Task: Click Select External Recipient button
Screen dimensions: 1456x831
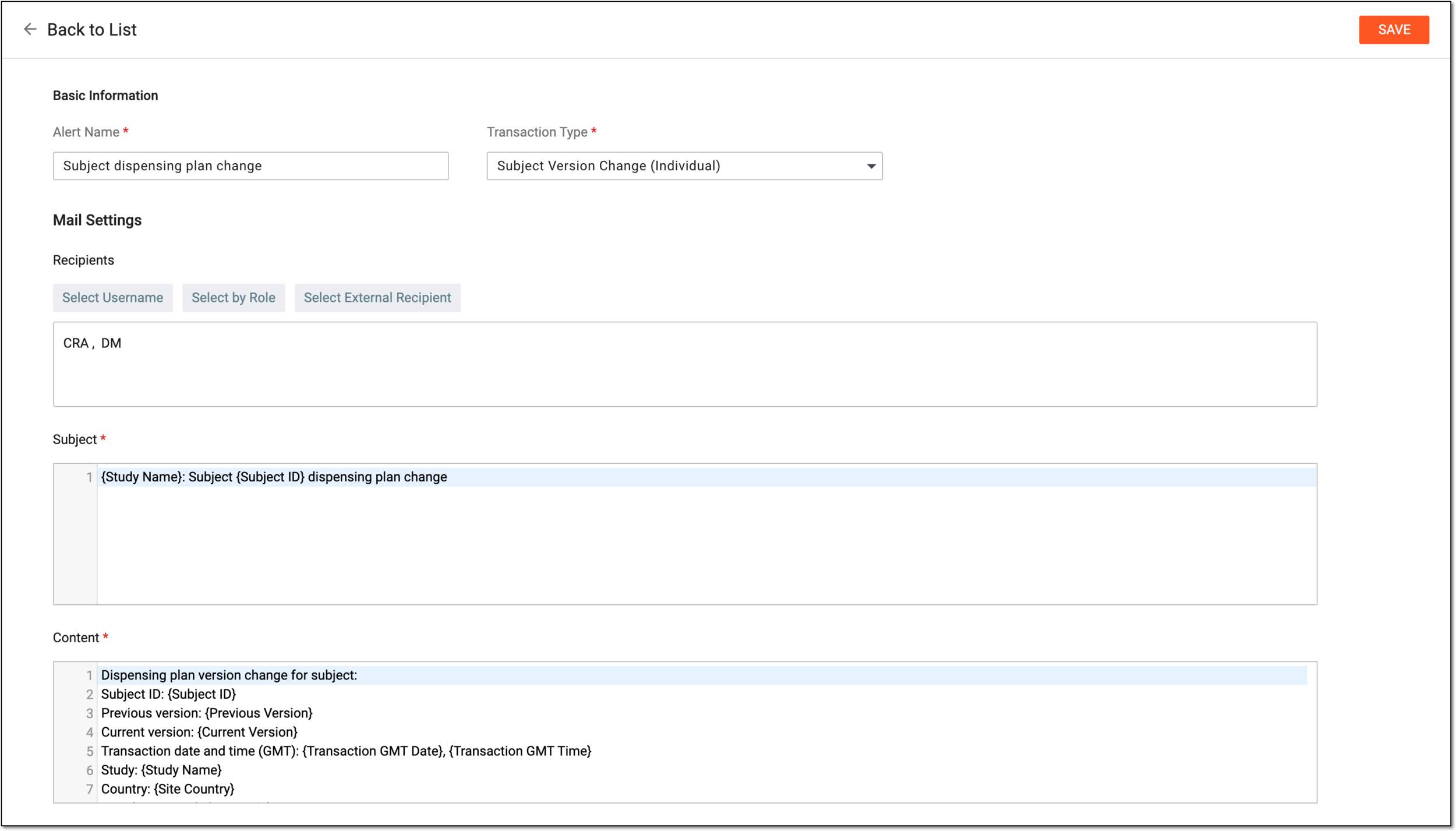Action: 377,298
